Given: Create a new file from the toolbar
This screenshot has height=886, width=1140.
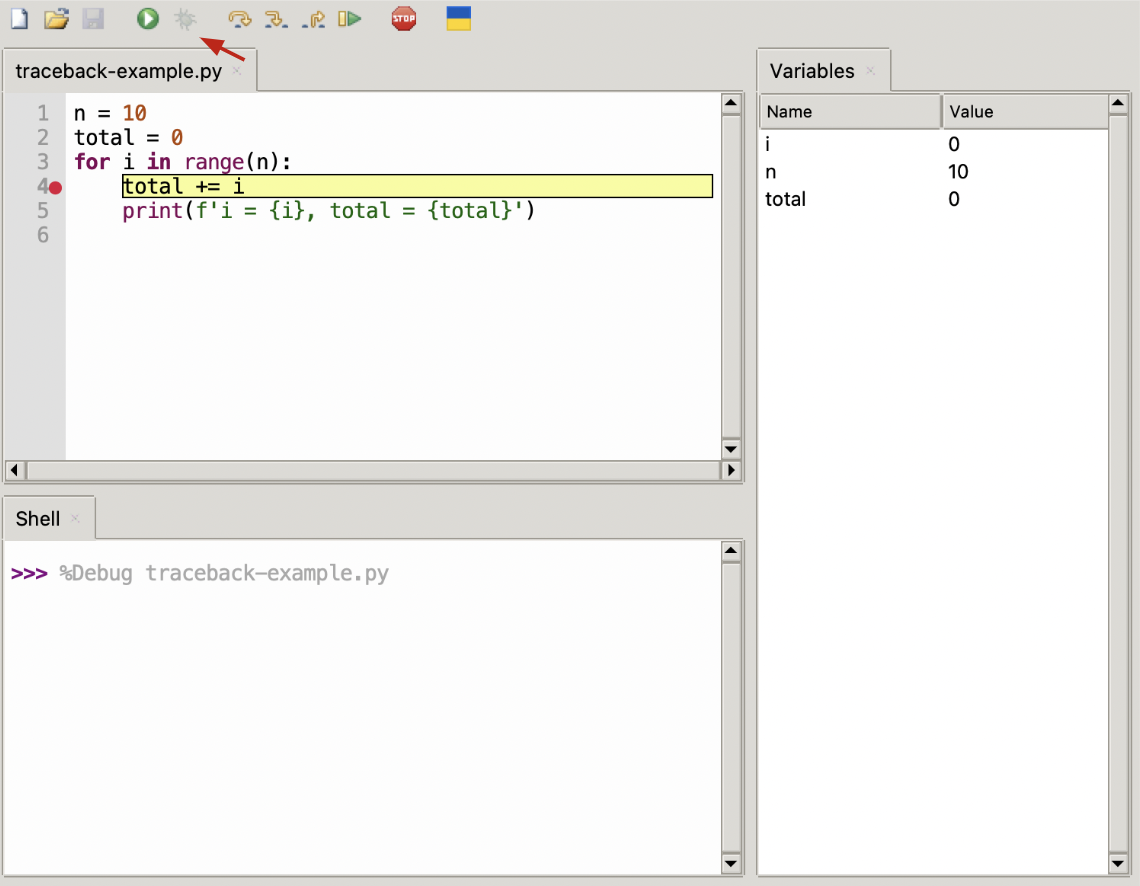Looking at the screenshot, I should click(19, 18).
